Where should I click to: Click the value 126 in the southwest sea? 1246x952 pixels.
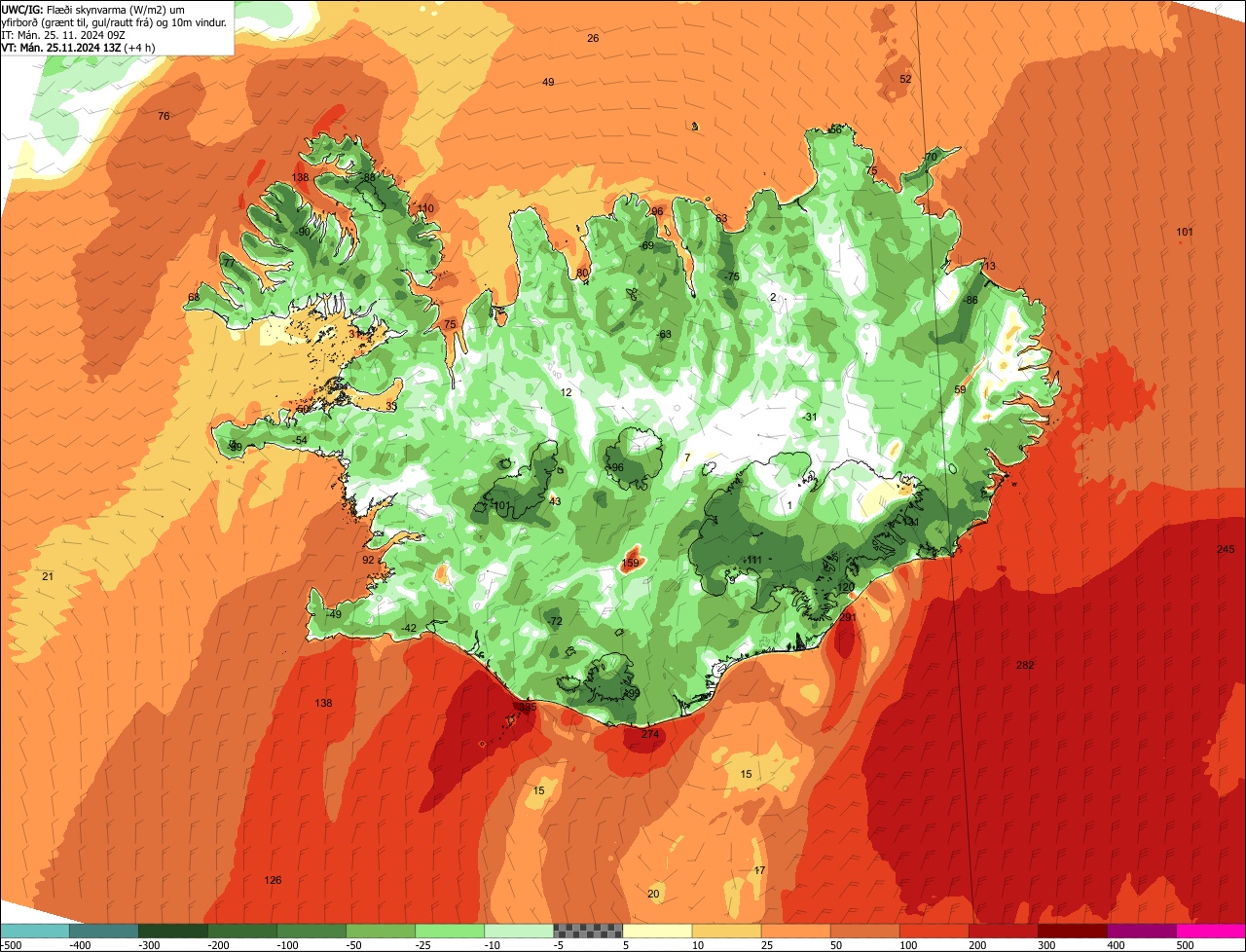(273, 880)
